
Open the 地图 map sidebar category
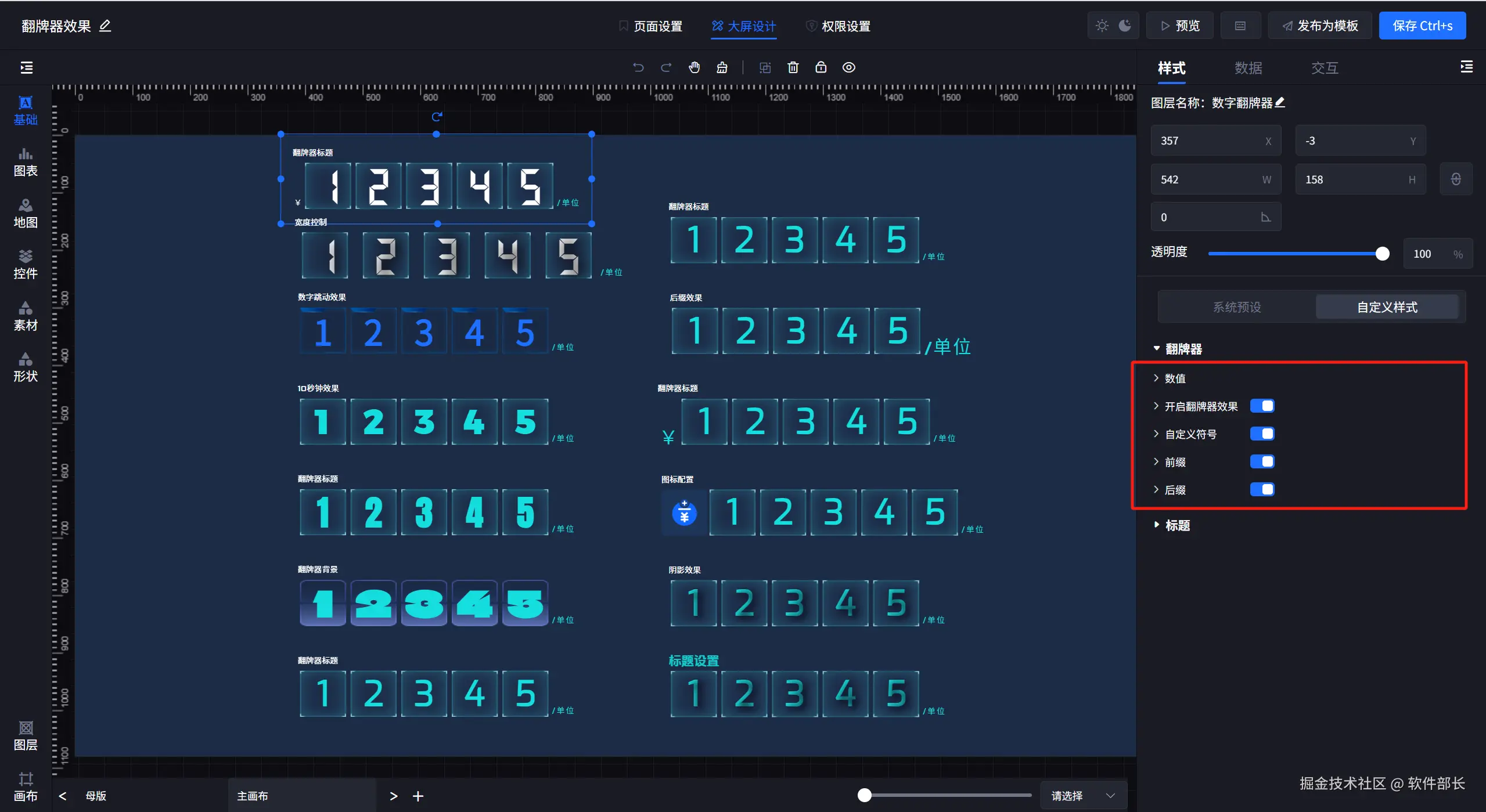(26, 213)
